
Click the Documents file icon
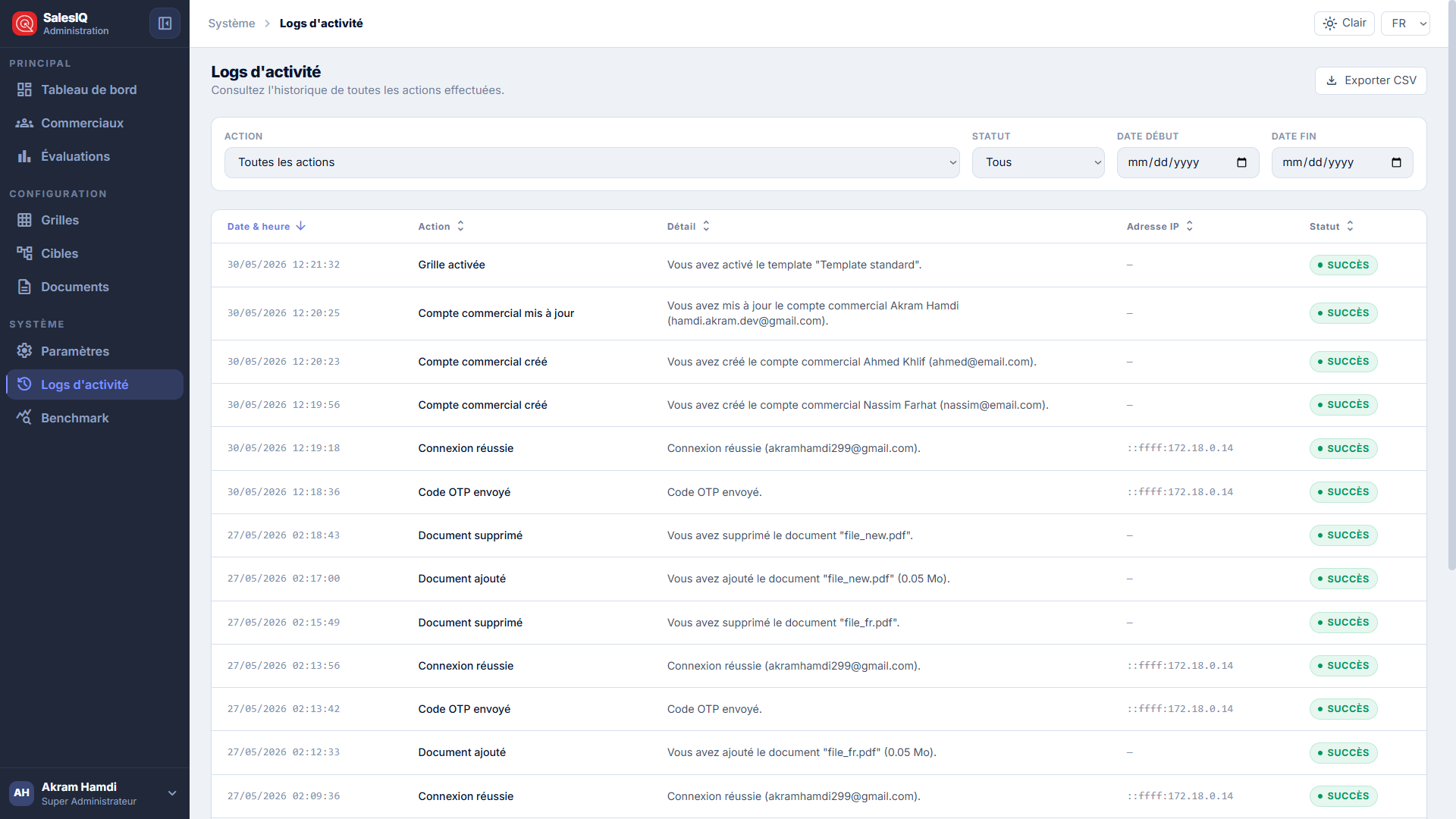[x=24, y=287]
